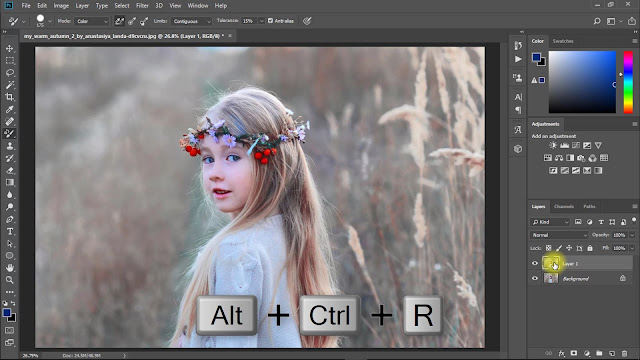Open the brush preset picker arrow
This screenshot has height=360, width=640.
pos(50,21)
